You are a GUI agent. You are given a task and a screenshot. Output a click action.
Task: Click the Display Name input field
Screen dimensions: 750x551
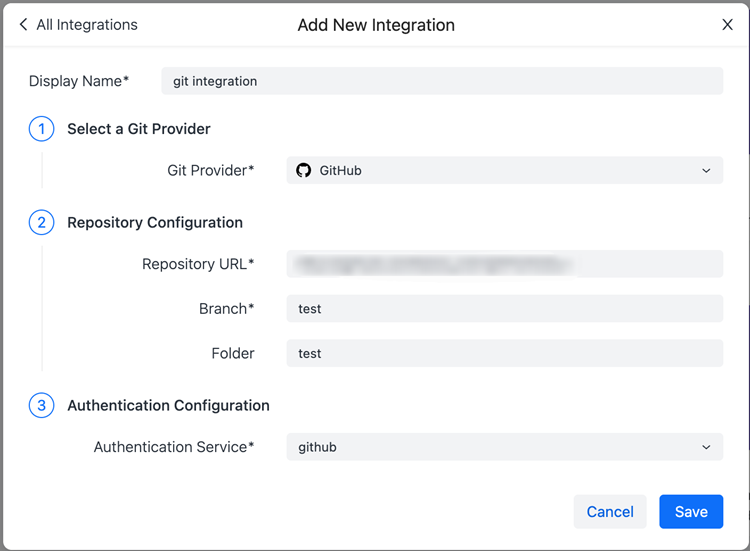[x=441, y=81]
